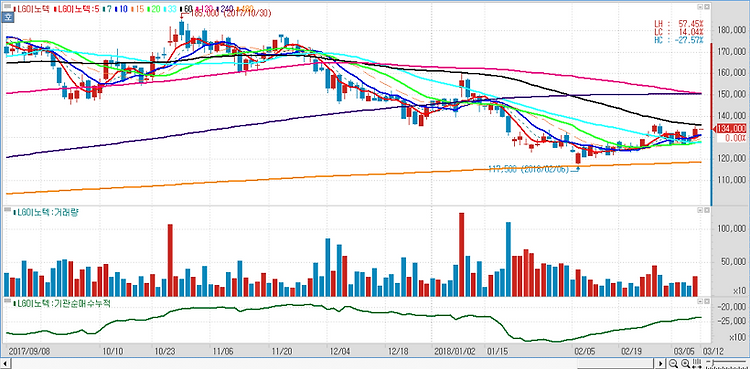Minimize the 거래량 volume pane
This screenshot has width=750, height=369.
[x=700, y=210]
